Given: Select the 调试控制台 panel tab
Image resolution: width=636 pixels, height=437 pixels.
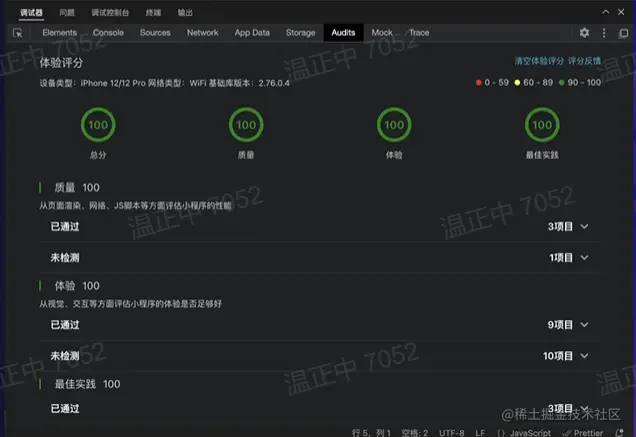Looking at the screenshot, I should click(x=110, y=13).
